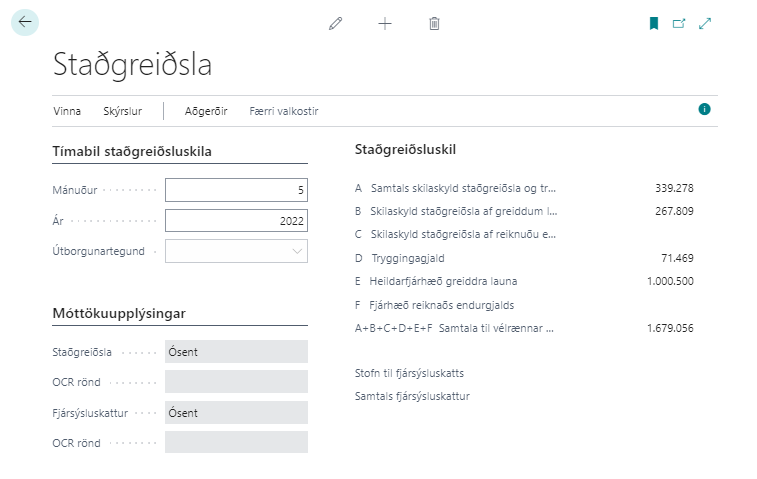This screenshot has width=757, height=479.
Task: Click the Mánuður input field
Action: click(x=236, y=190)
